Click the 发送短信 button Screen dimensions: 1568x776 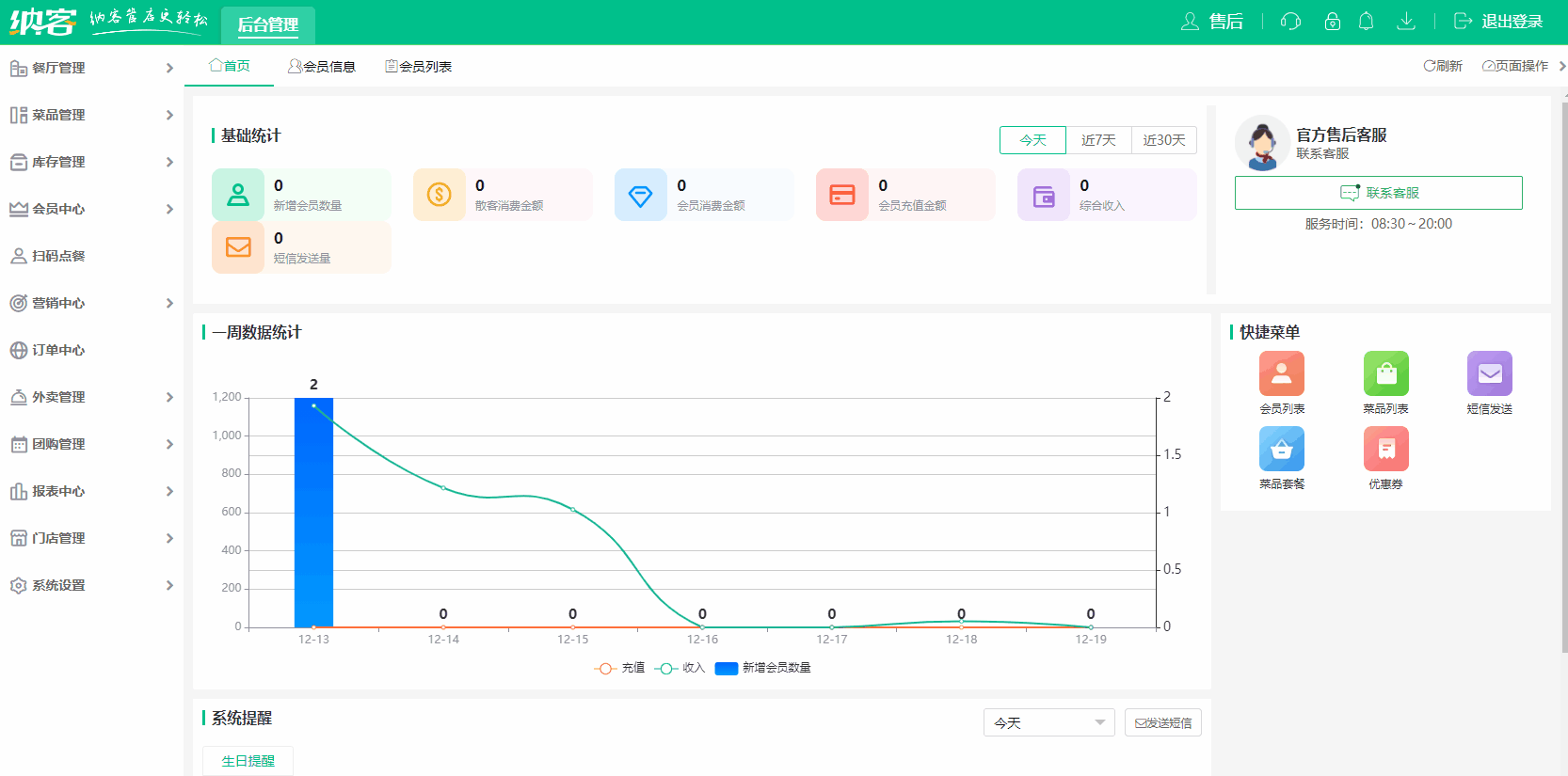click(x=1162, y=722)
